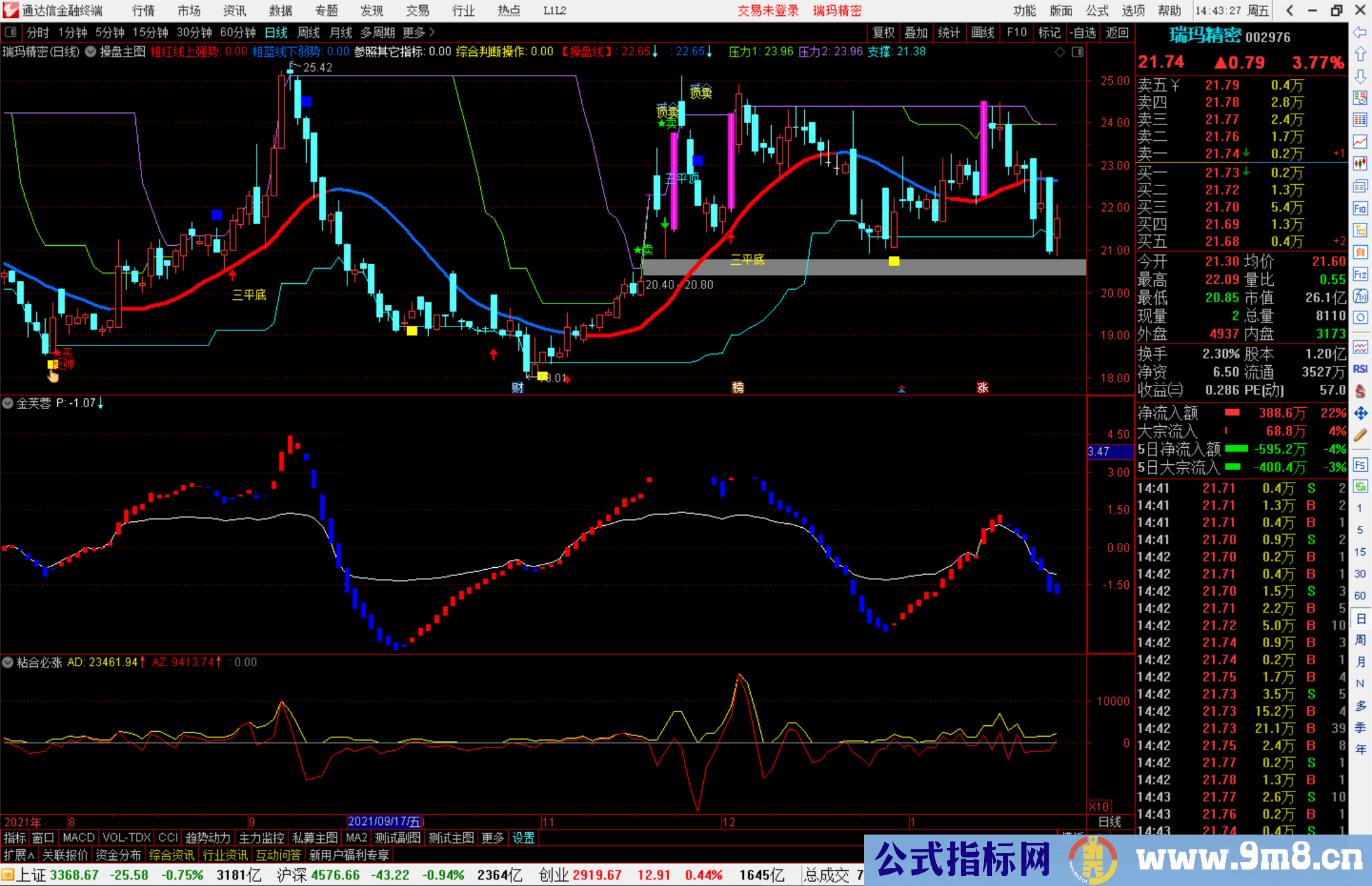The height and width of the screenshot is (886, 1372).
Task: Open the quote list icon with checkmark
Action: 1360,98
